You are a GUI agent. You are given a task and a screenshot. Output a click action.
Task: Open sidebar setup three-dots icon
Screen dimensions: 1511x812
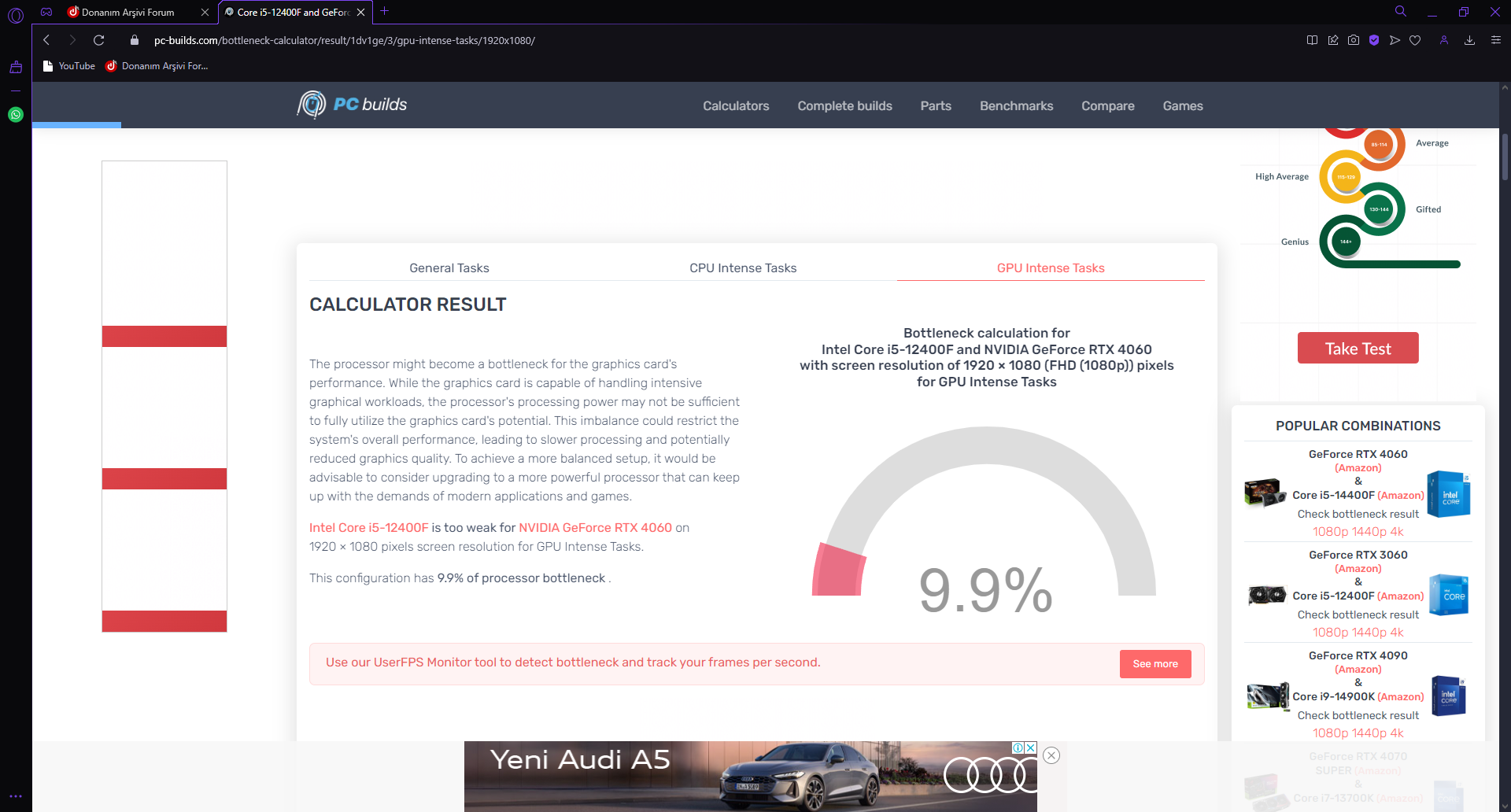point(16,796)
